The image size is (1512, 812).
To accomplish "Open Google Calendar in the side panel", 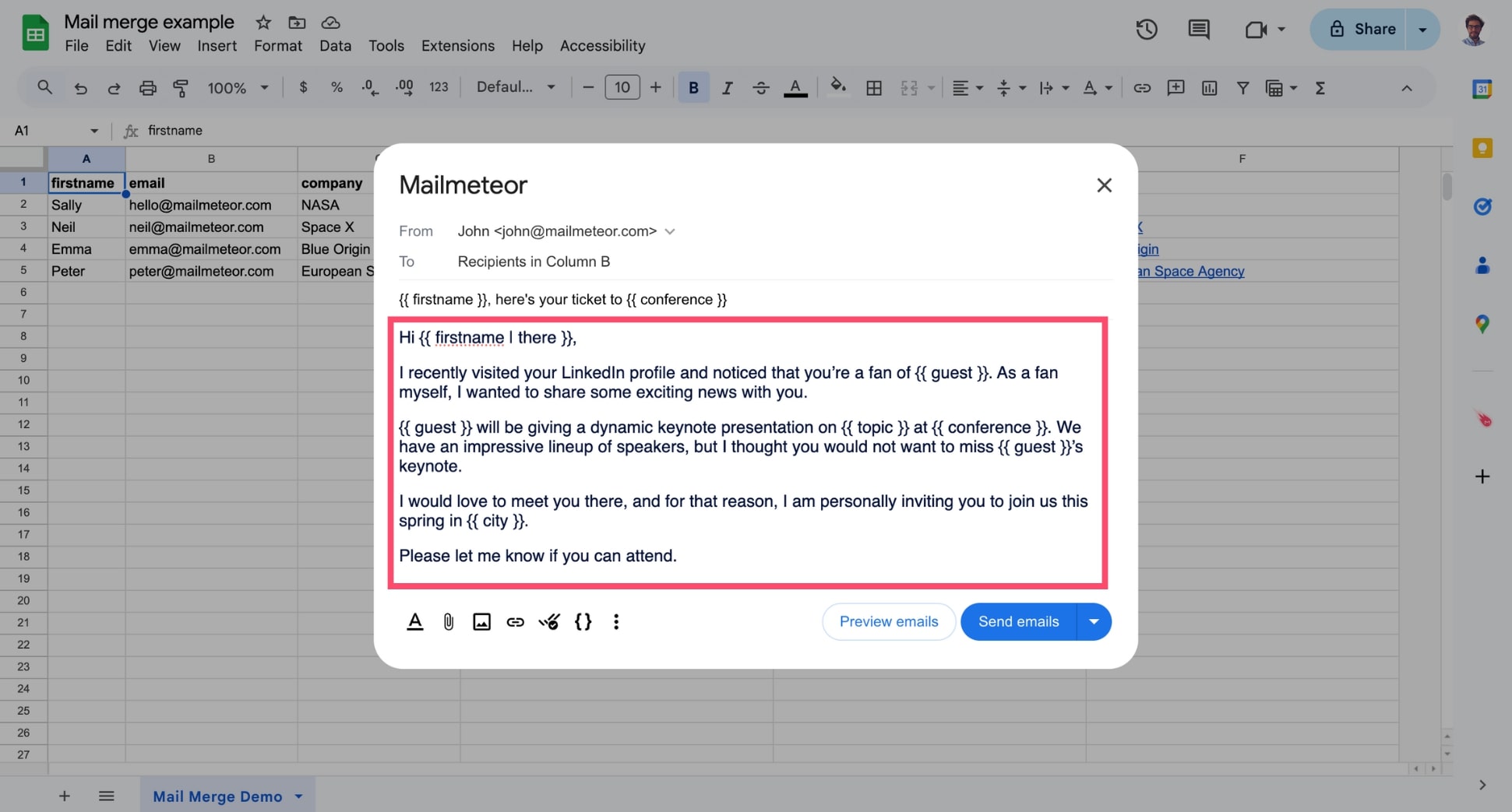I will (1482, 90).
